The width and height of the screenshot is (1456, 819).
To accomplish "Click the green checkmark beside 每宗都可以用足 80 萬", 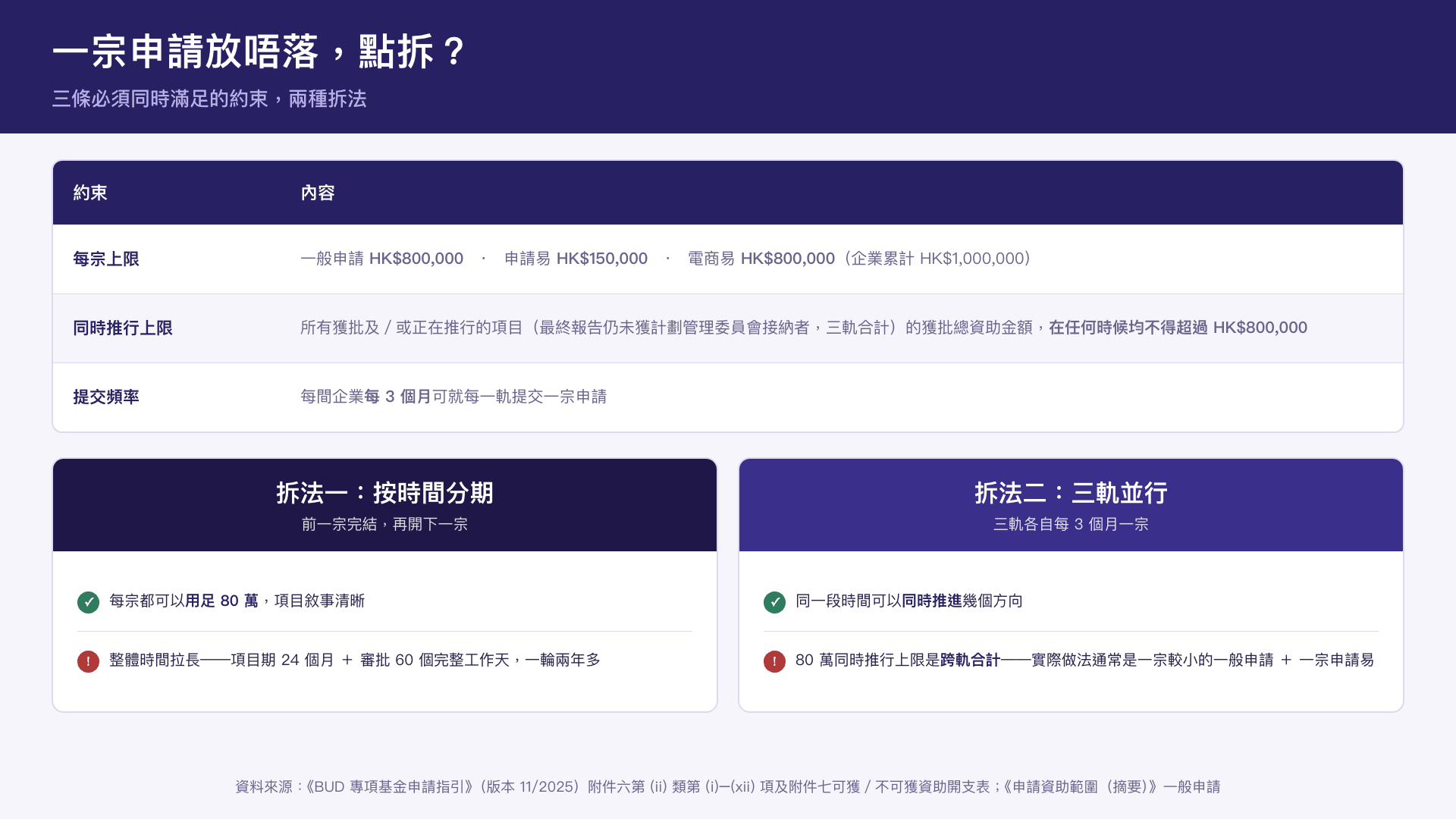I will click(88, 602).
